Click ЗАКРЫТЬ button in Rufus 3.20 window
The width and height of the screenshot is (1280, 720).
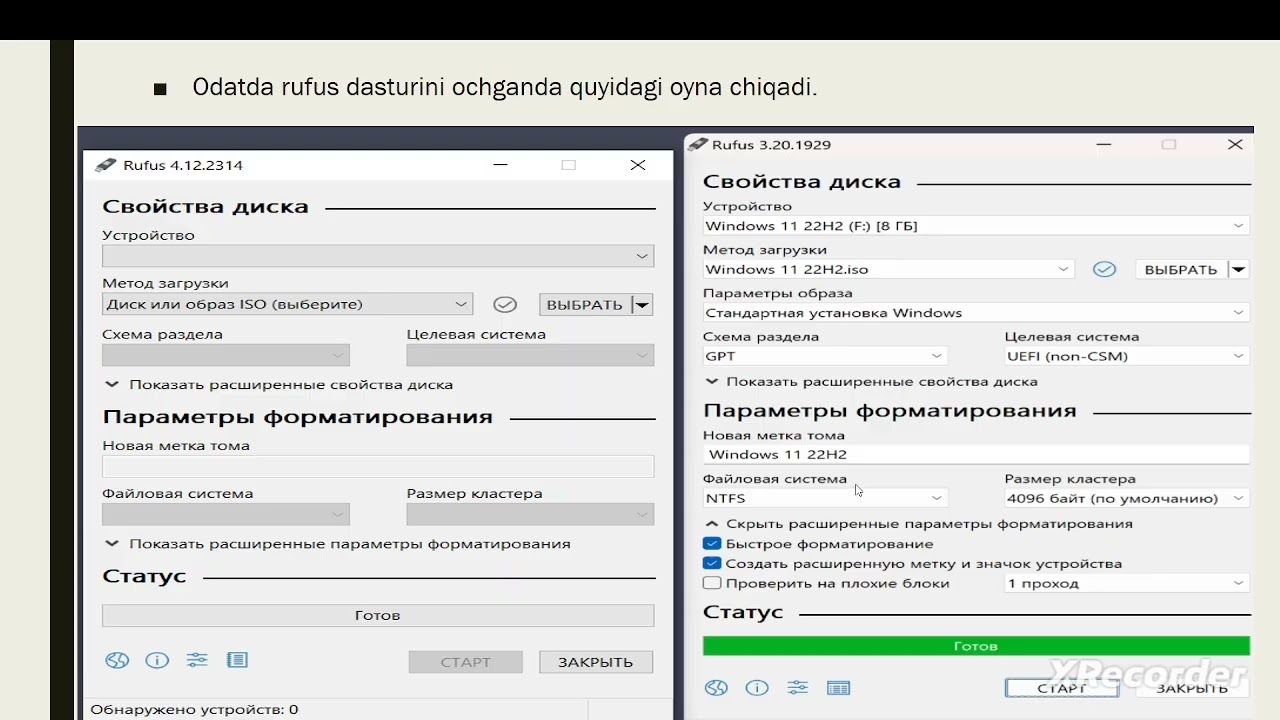click(x=1193, y=688)
